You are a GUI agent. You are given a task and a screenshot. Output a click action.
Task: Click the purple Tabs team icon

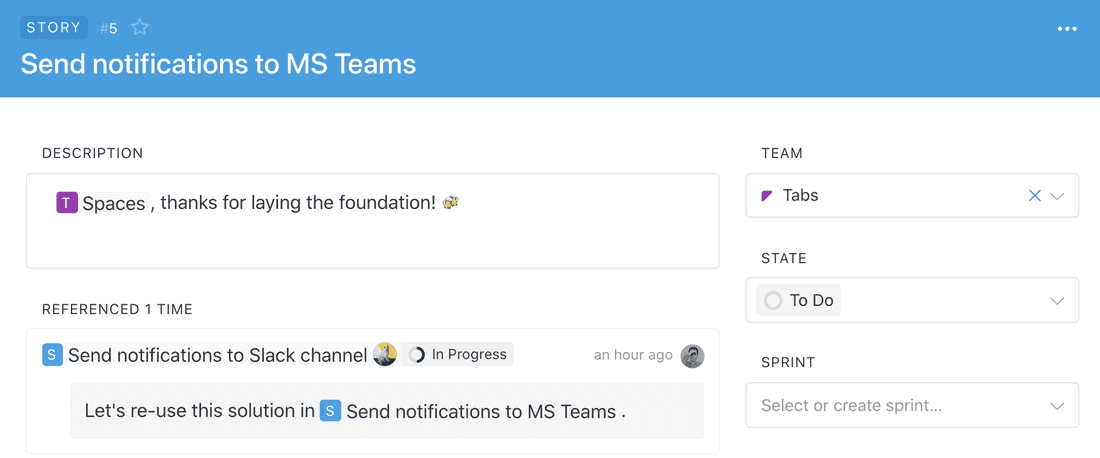(x=767, y=196)
